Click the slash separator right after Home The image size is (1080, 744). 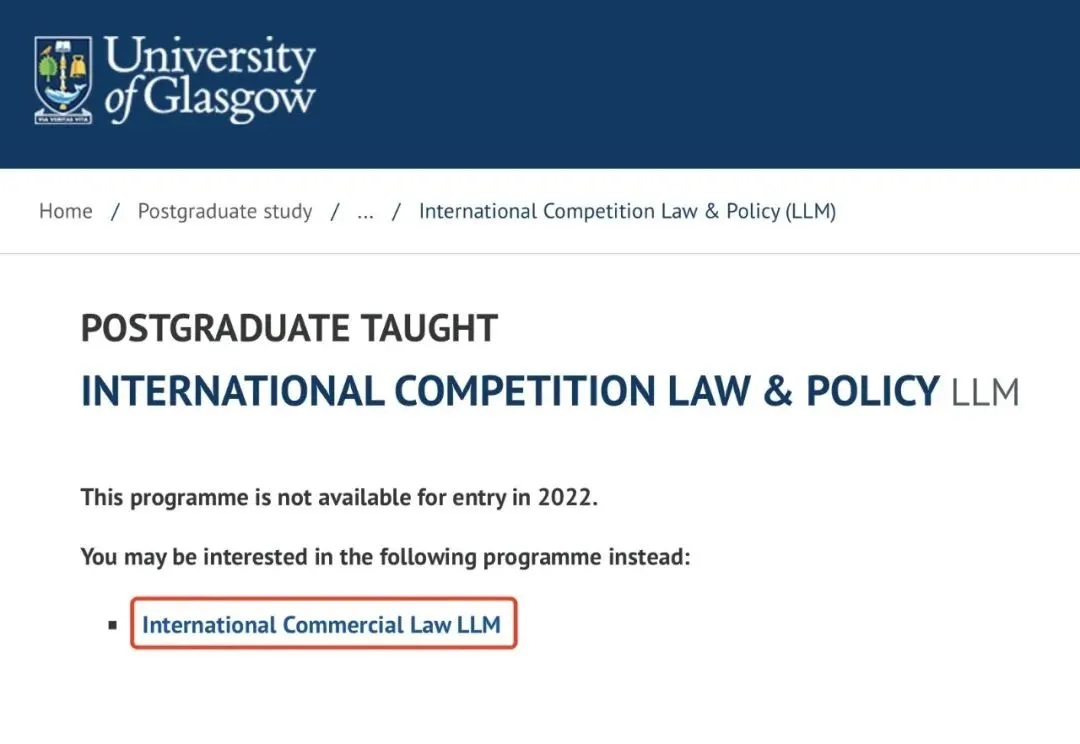tap(115, 211)
